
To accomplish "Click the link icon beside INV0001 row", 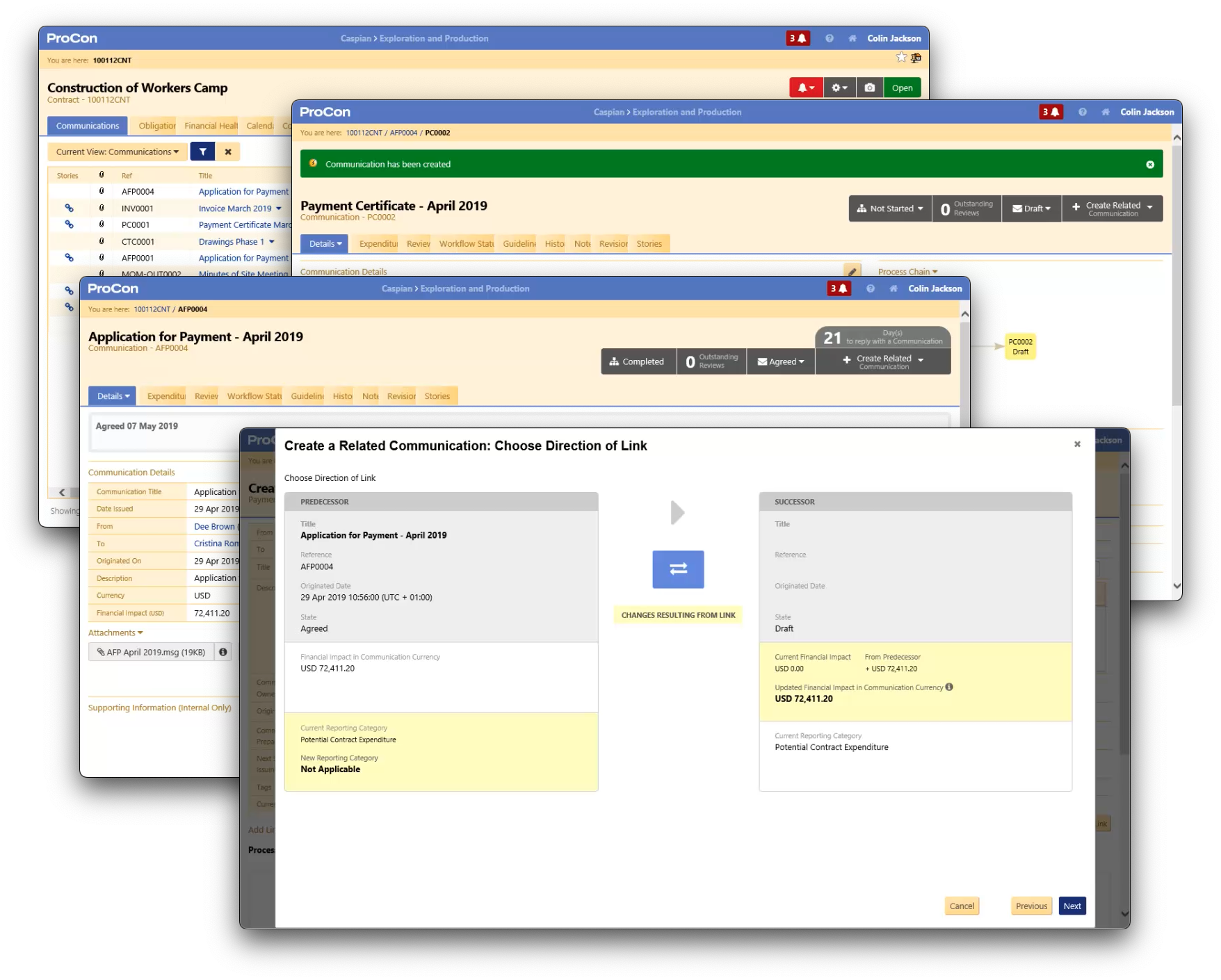I will click(70, 208).
